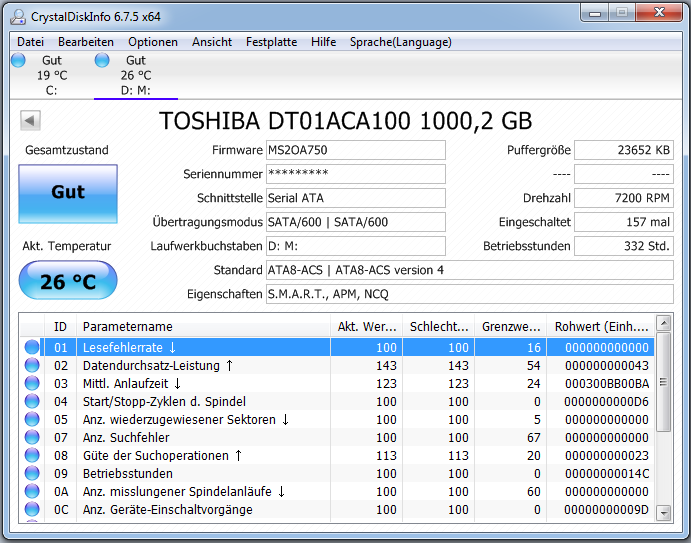Viewport: 691px width, 543px height.
Task: Click the Laufwerkbuchstaben field D: M:
Action: tap(356, 246)
